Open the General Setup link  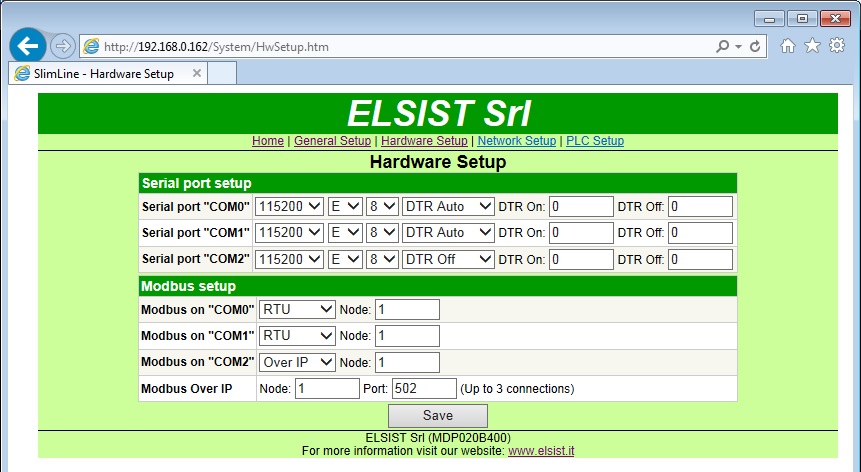pos(332,141)
